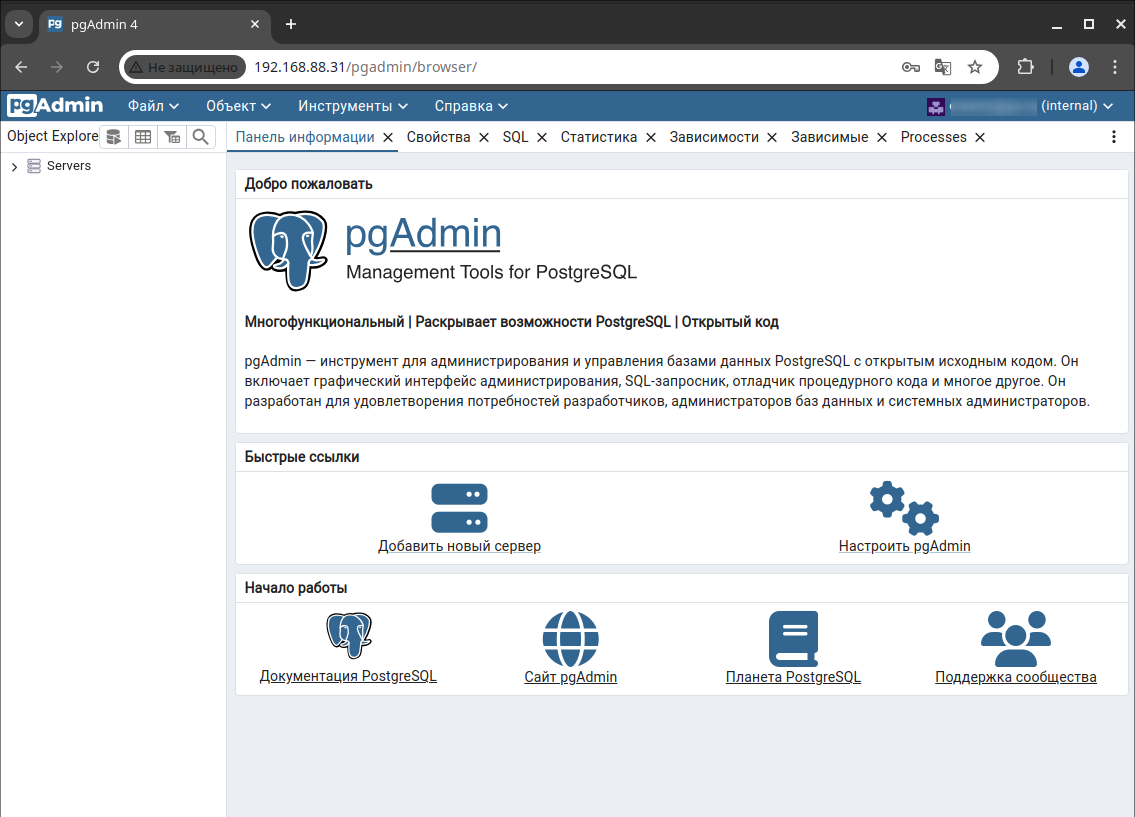Click the 'Начало работы' section heading

tap(296, 588)
